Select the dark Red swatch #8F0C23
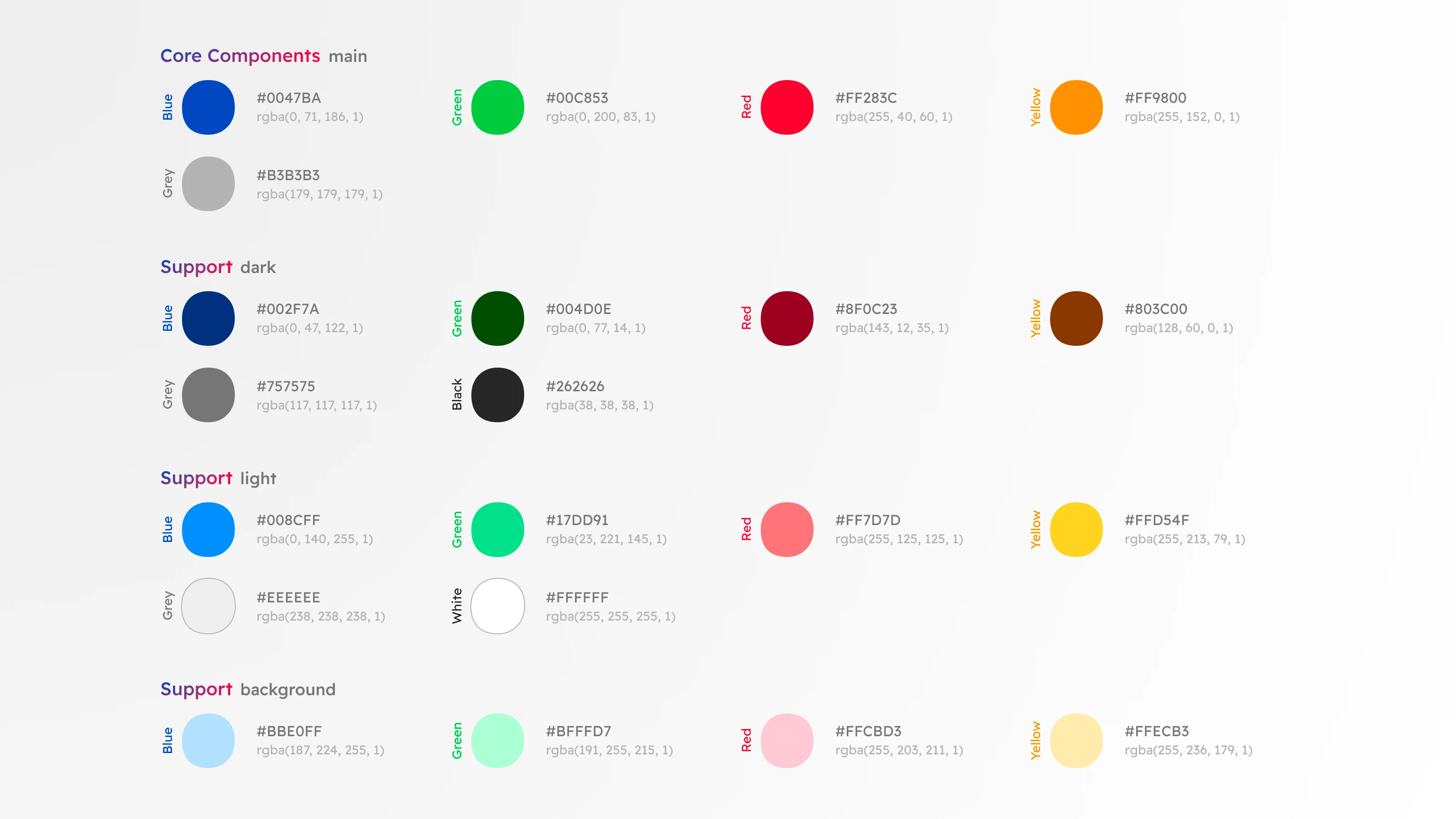 point(787,318)
